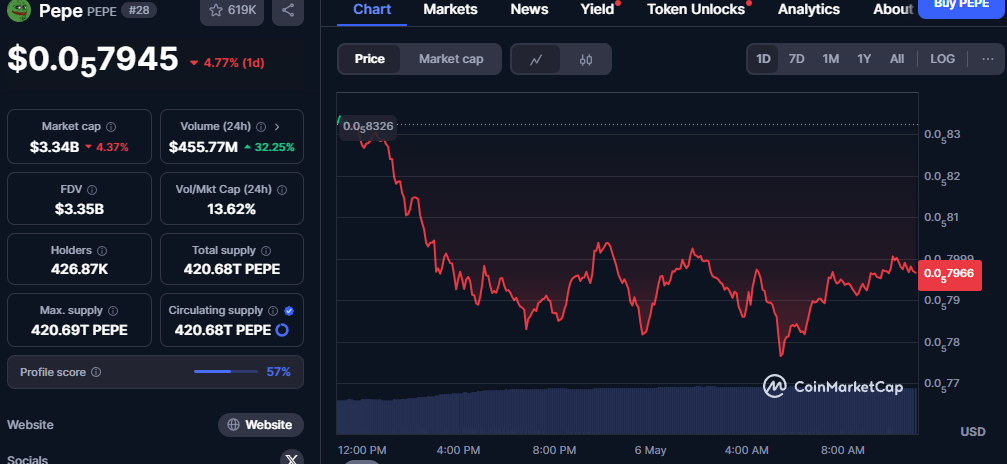Switch to the Markets tab
This screenshot has width=1007, height=464.
[x=451, y=9]
